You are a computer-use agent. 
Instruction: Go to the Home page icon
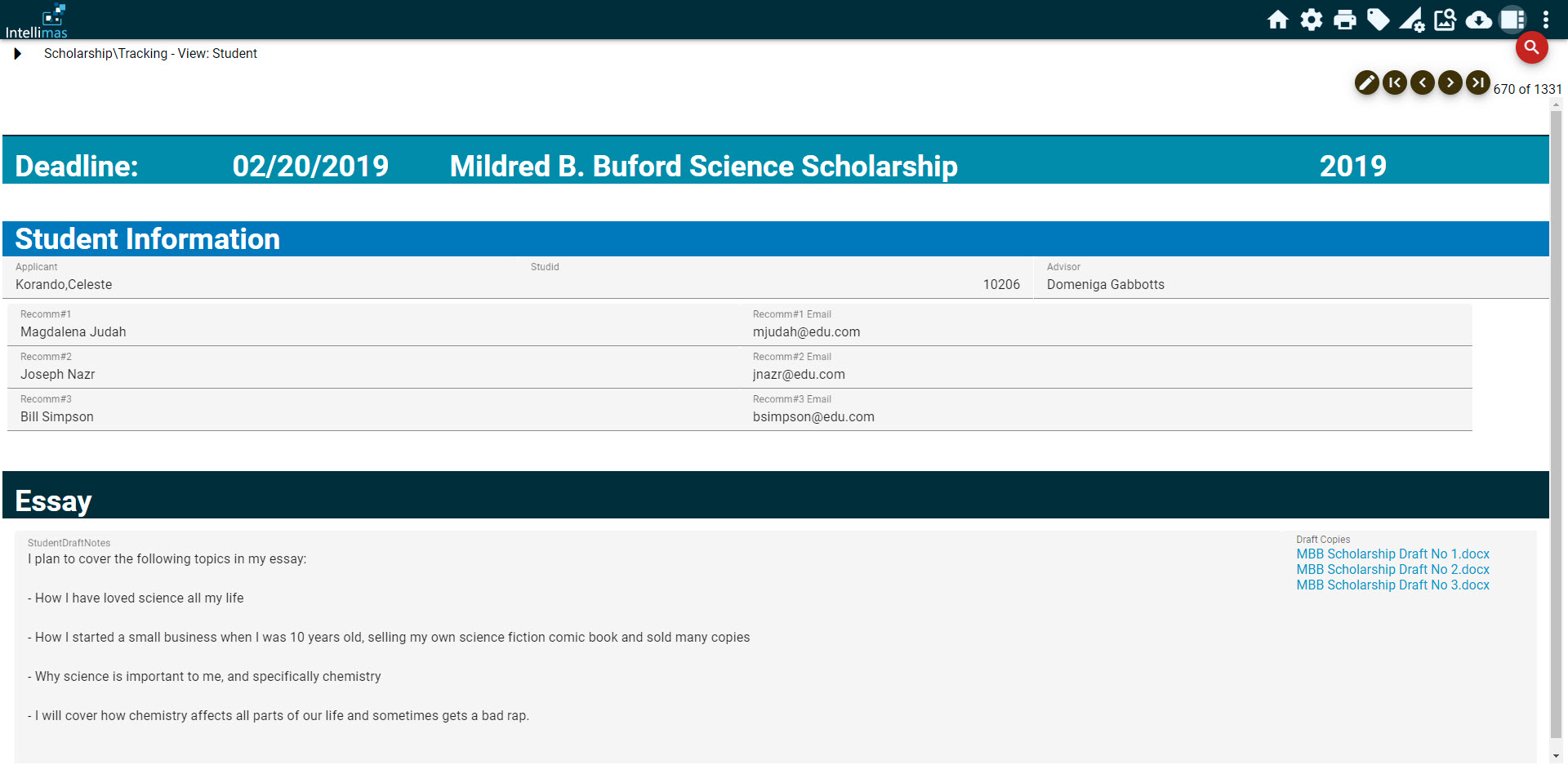pos(1278,20)
